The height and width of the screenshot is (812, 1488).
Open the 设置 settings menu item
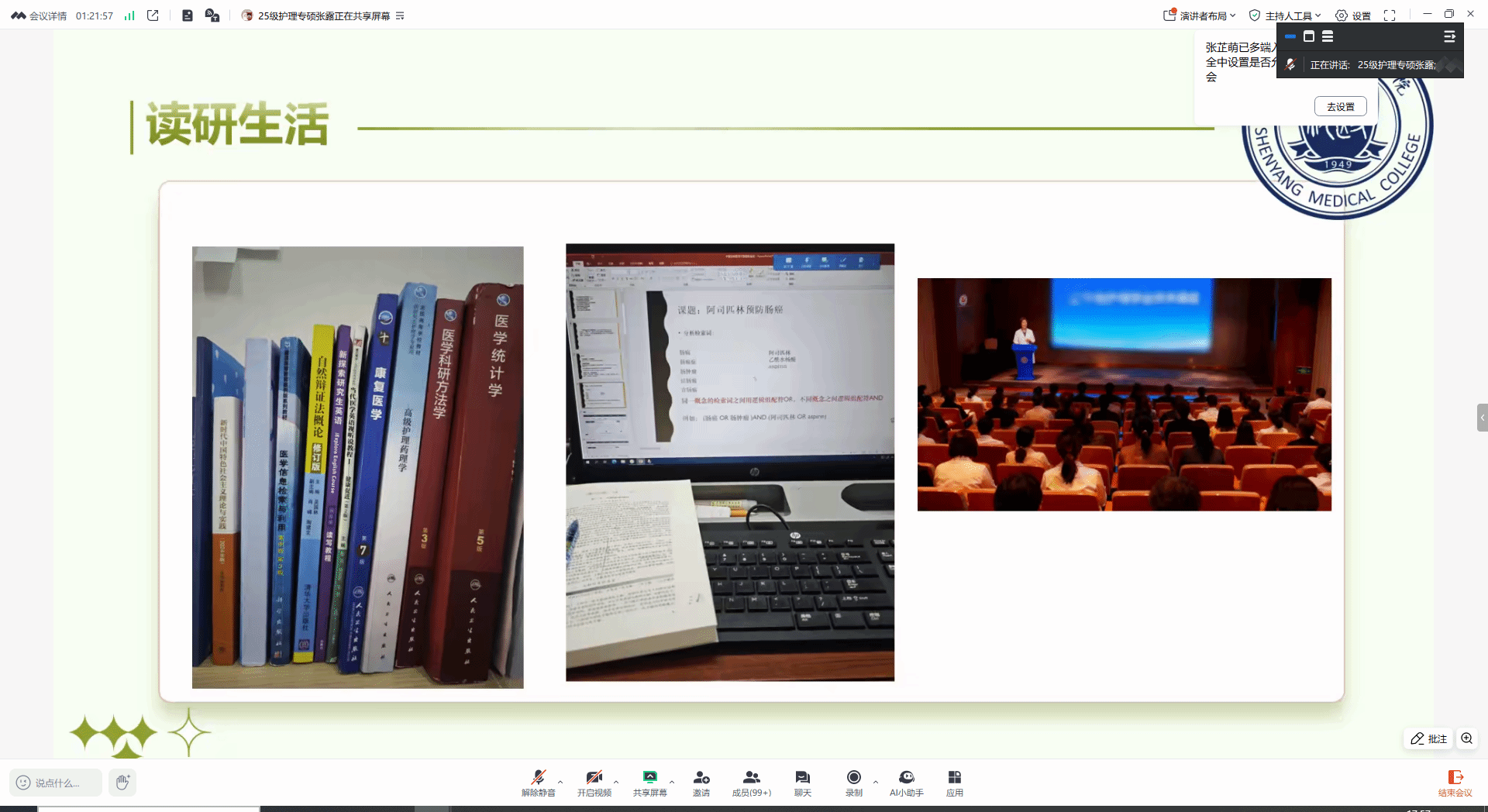(x=1353, y=15)
